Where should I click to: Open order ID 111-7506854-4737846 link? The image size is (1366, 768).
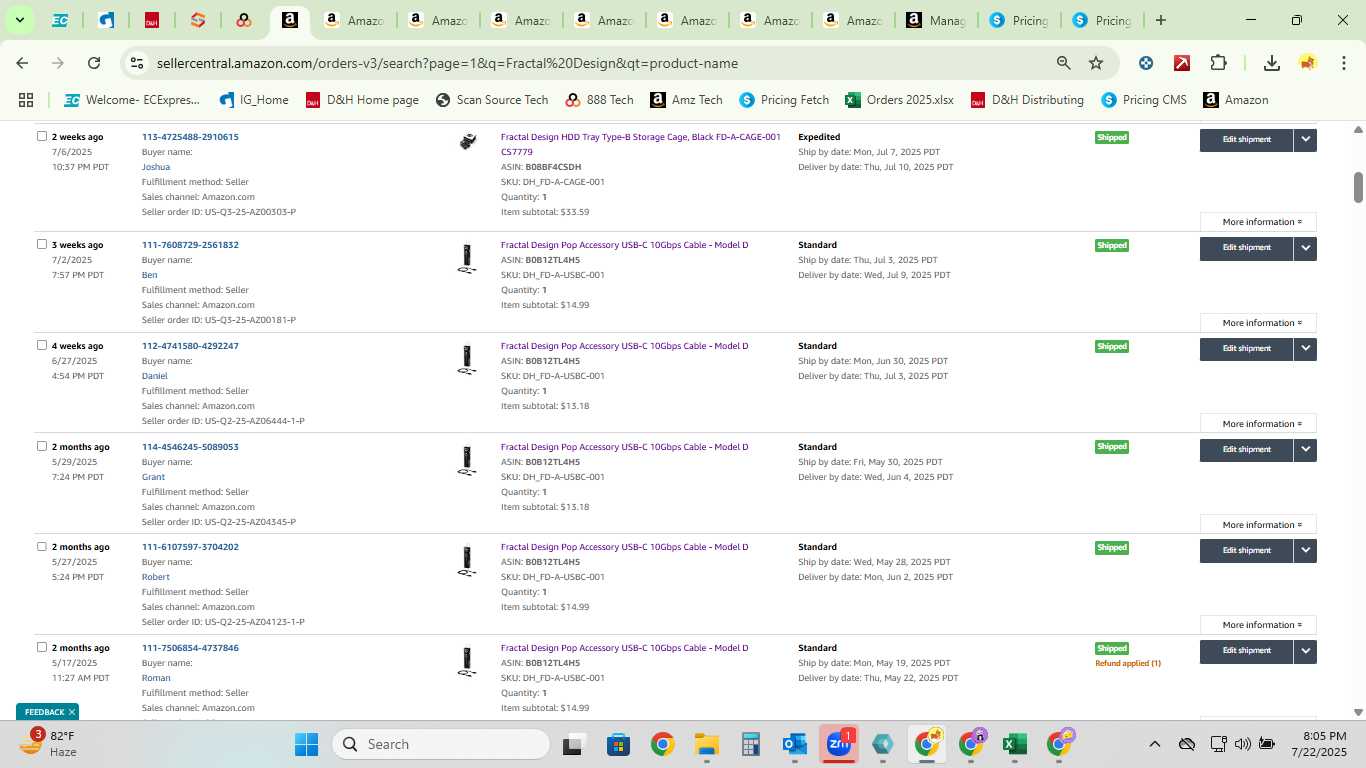tap(190, 648)
